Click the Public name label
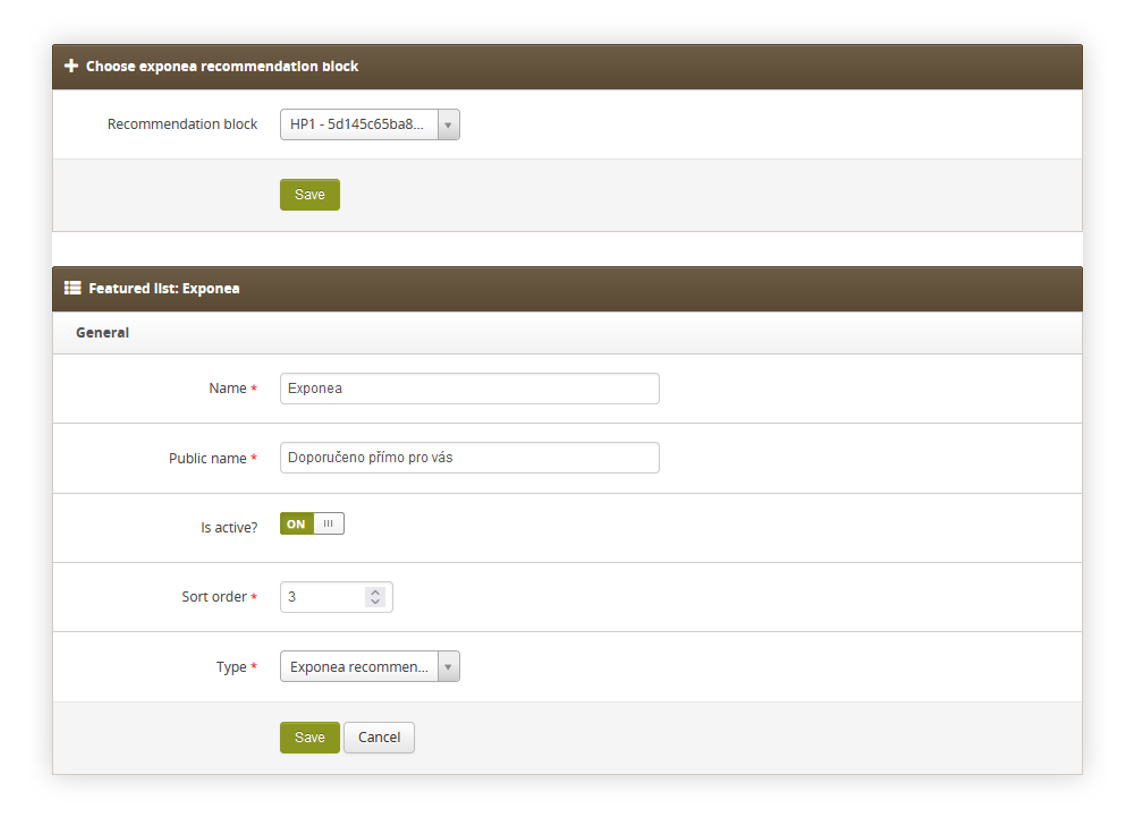The height and width of the screenshot is (828, 1136). [x=208, y=459]
